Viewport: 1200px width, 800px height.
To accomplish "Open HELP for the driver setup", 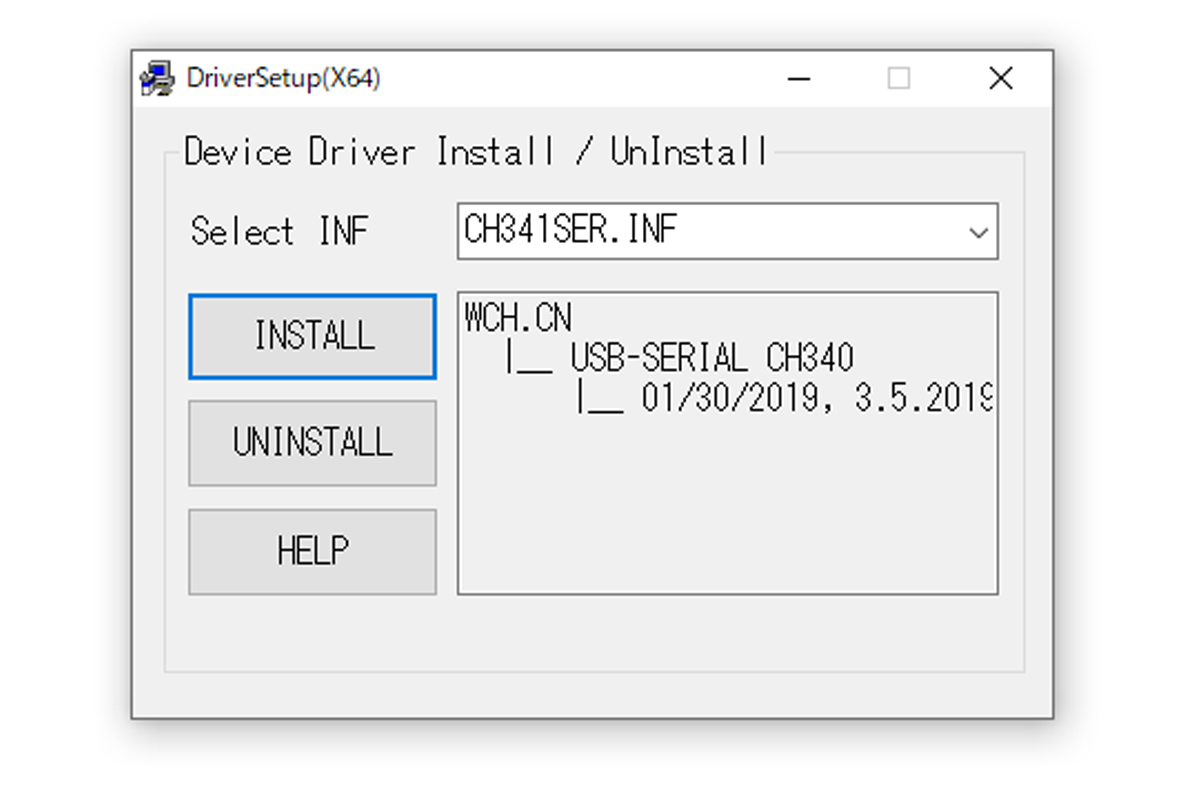I will pyautogui.click(x=312, y=551).
